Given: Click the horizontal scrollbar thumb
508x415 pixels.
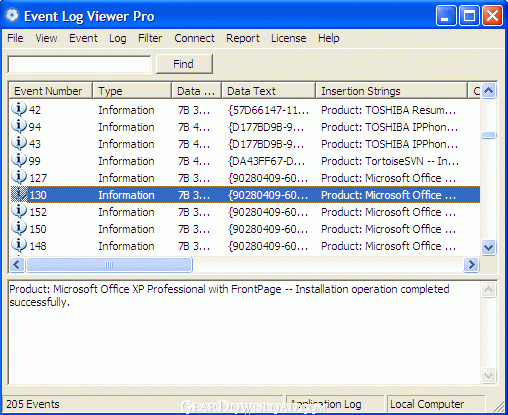Looking at the screenshot, I should coord(109,265).
